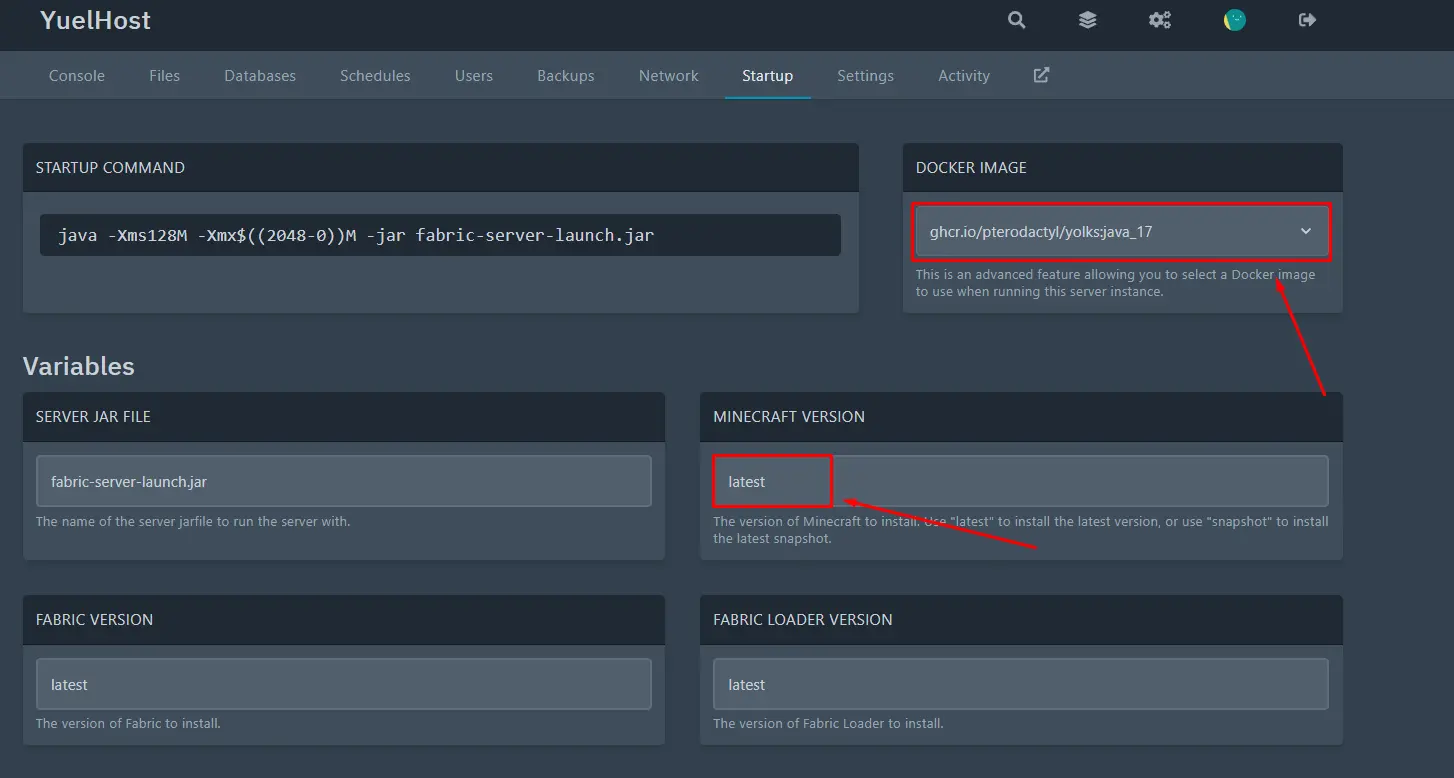The image size is (1454, 778).
Task: Expand the Docker image dropdown
Action: pyautogui.click(x=1120, y=231)
